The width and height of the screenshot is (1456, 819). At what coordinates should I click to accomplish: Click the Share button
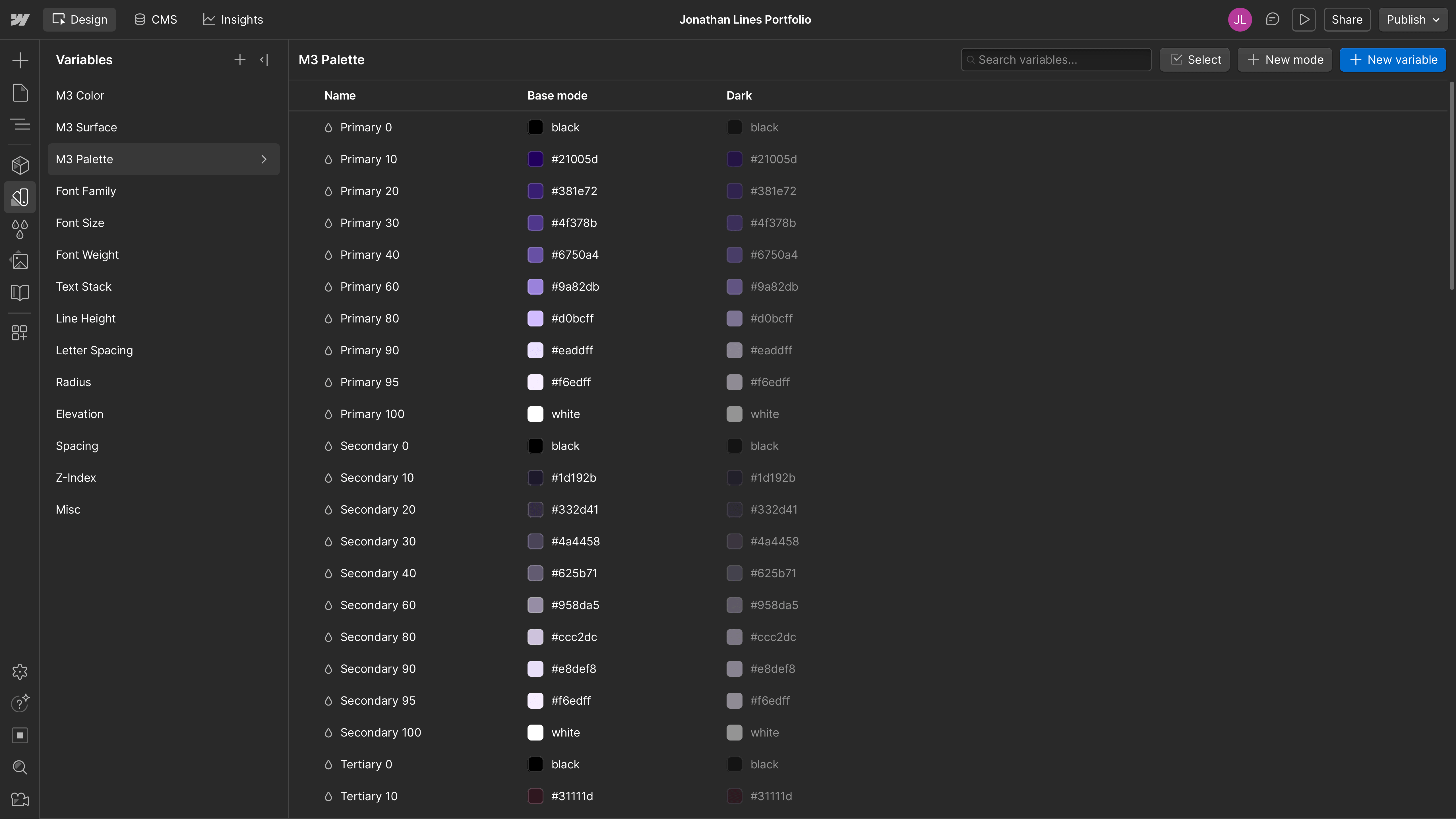coord(1347,20)
